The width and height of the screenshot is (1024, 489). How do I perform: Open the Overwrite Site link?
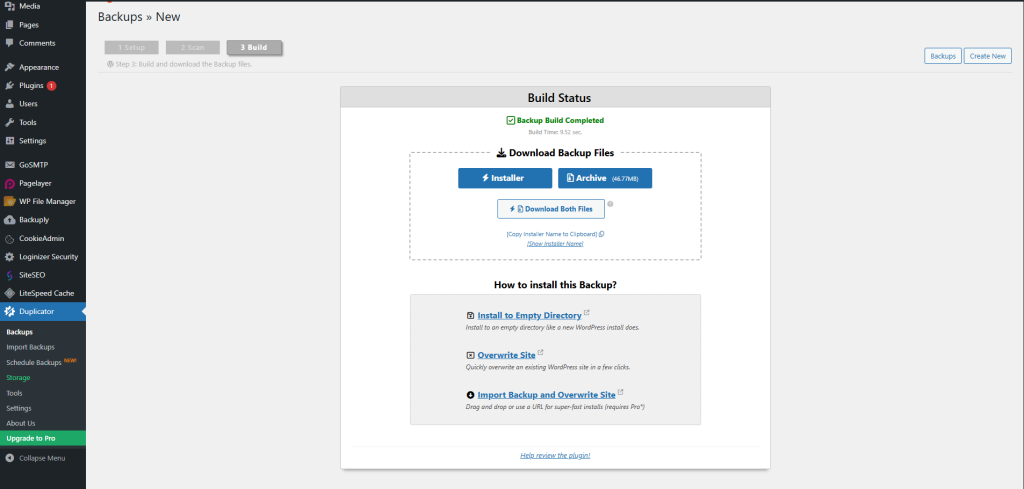click(507, 355)
